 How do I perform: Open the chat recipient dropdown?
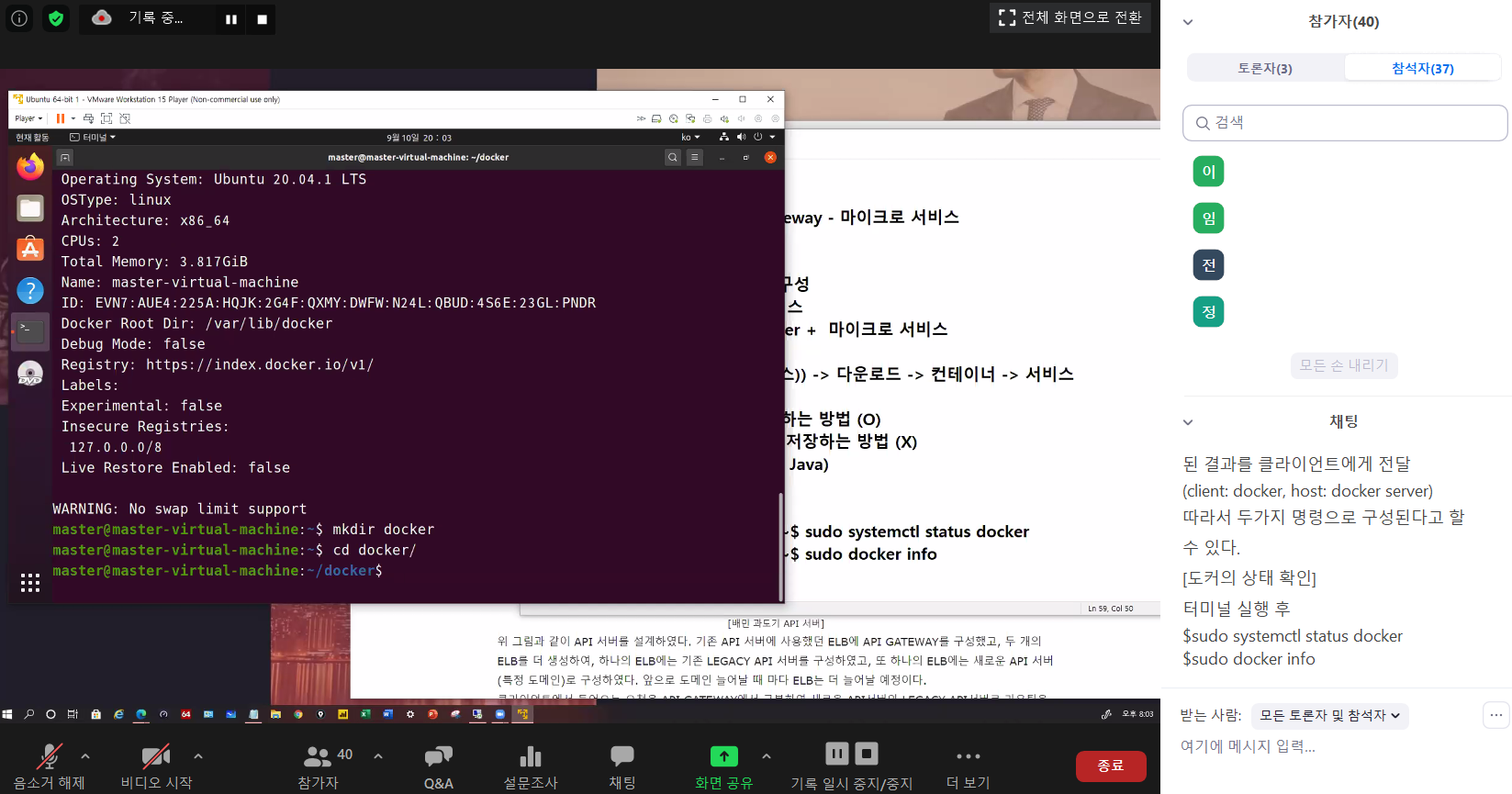(x=1329, y=716)
